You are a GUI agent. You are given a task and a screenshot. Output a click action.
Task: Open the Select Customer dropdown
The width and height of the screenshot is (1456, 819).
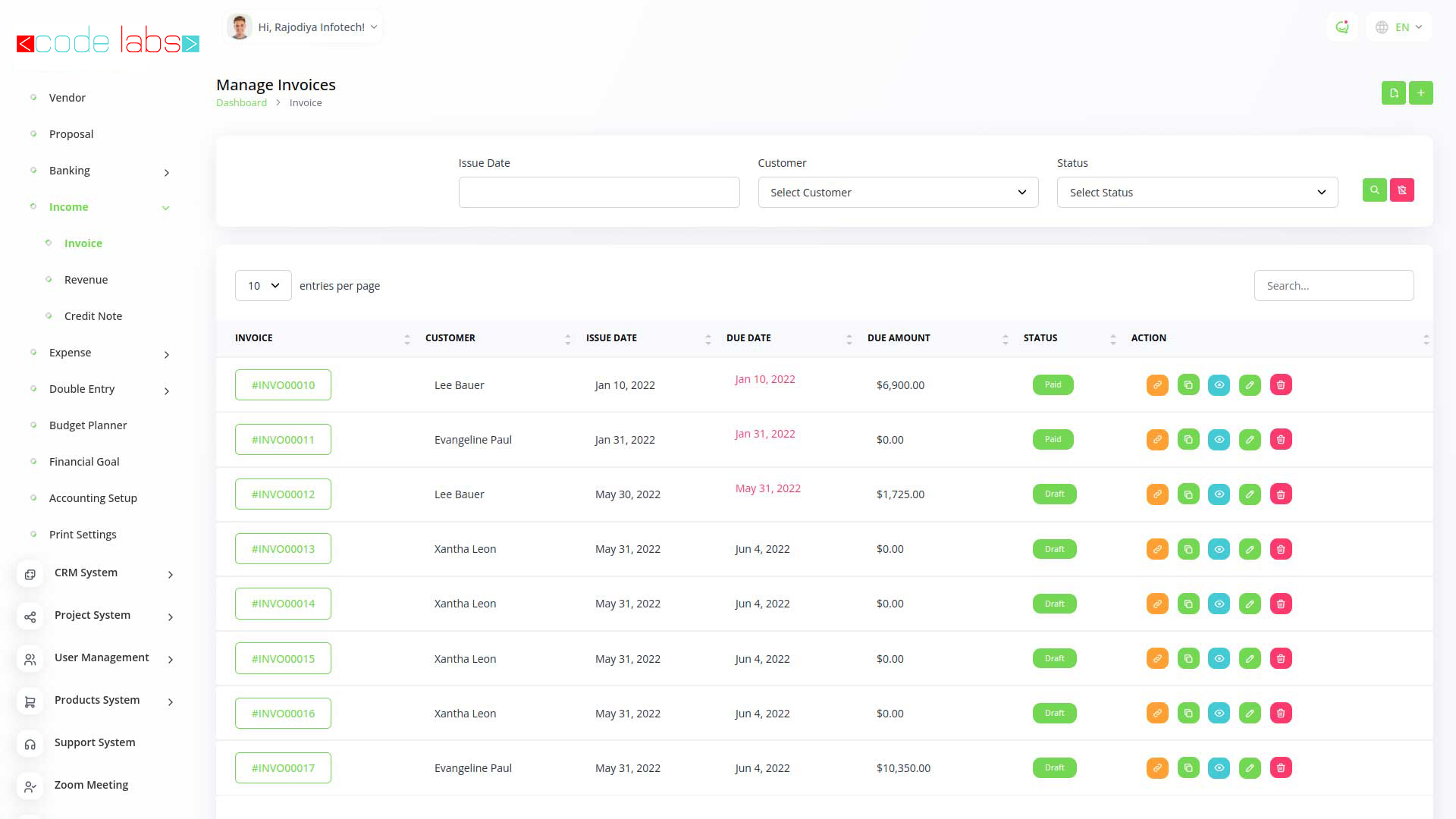pyautogui.click(x=898, y=193)
